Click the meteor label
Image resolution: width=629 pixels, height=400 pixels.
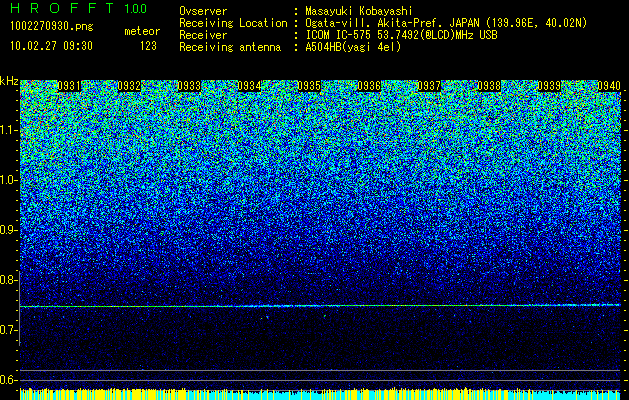pos(142,31)
